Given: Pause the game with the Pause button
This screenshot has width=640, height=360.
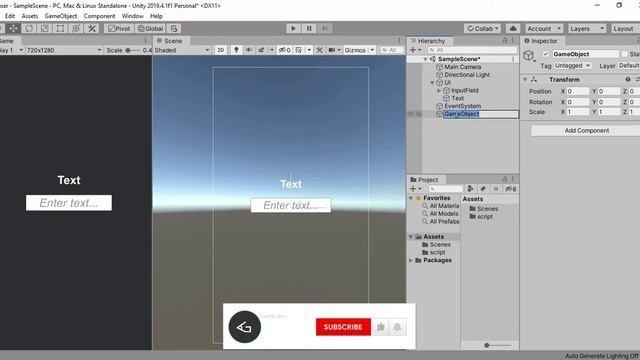Looking at the screenshot, I should coord(309,28).
